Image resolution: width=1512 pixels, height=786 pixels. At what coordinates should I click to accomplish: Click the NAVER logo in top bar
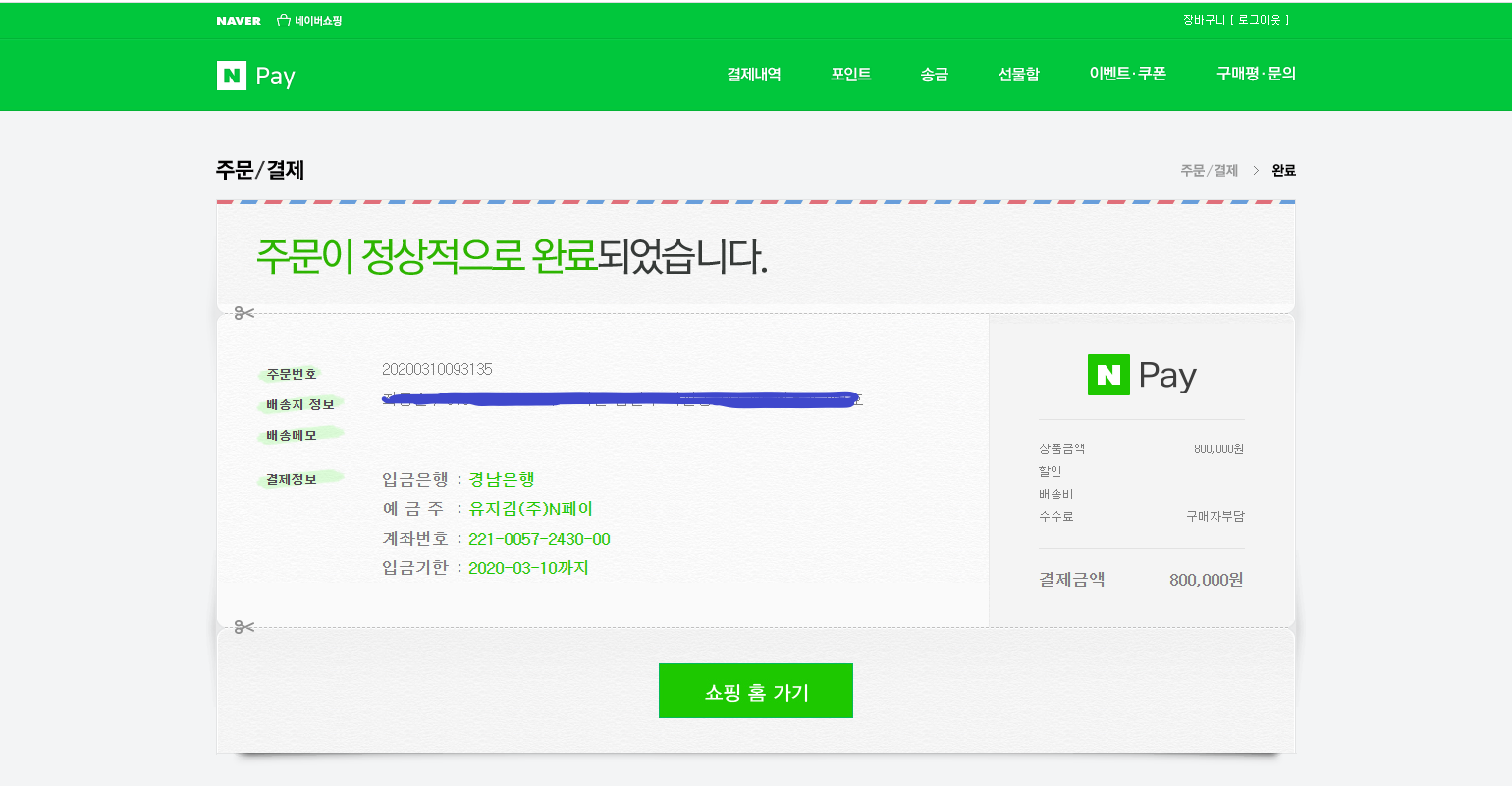[239, 21]
